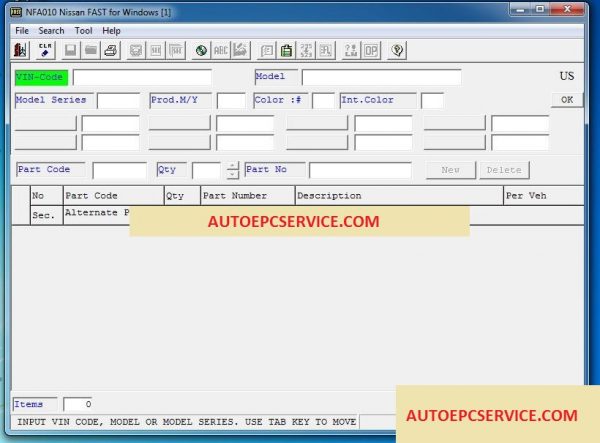Minimize the Nissan FAST window
Image resolution: width=600 pixels, height=443 pixels.
tap(520, 9)
